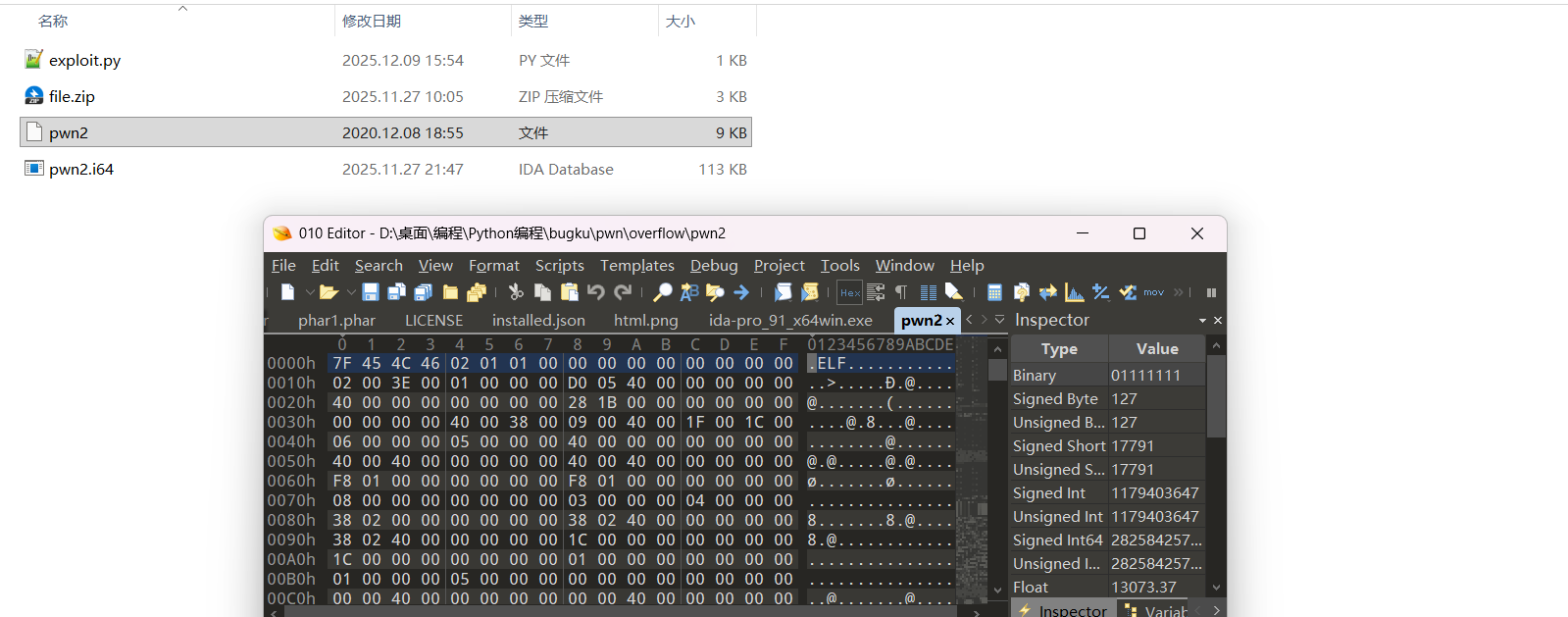Open the Calculator toolbar icon
The image size is (1568, 617).
(x=994, y=292)
